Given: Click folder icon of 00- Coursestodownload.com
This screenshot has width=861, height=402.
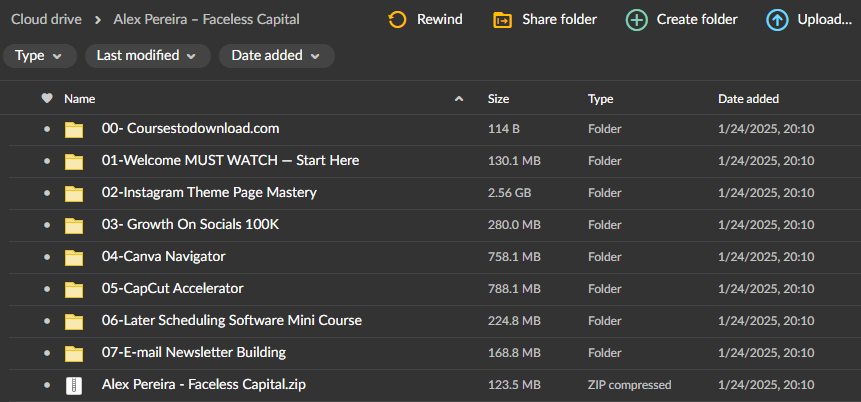Looking at the screenshot, I should click(x=74, y=130).
